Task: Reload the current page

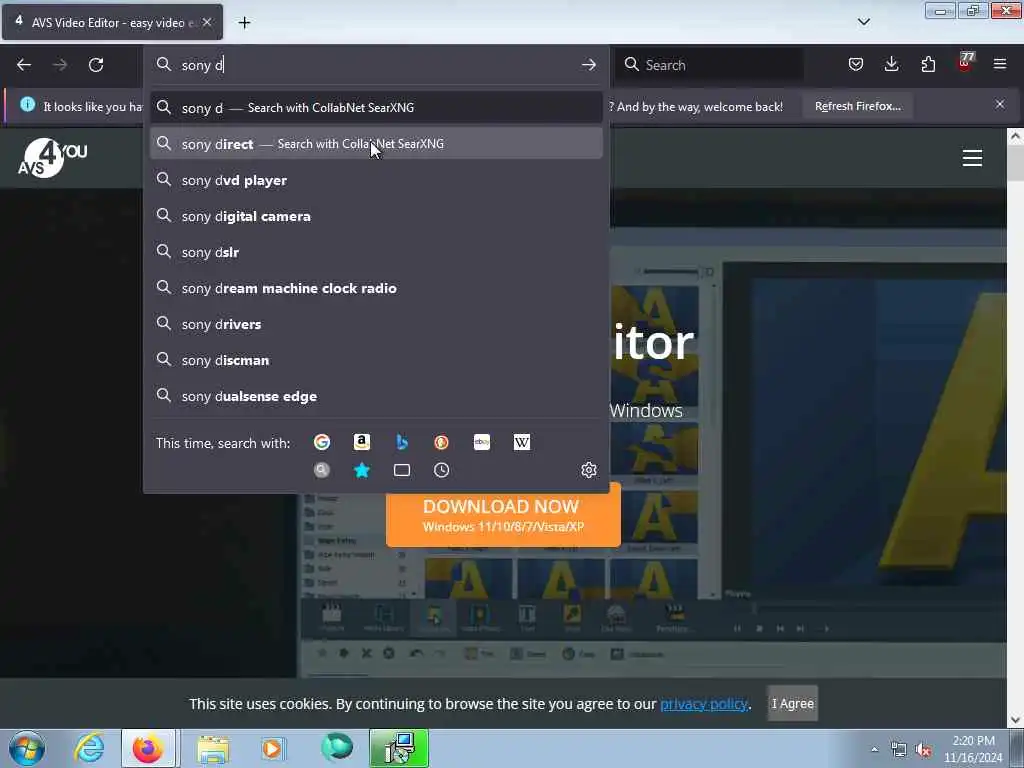Action: coord(96,65)
